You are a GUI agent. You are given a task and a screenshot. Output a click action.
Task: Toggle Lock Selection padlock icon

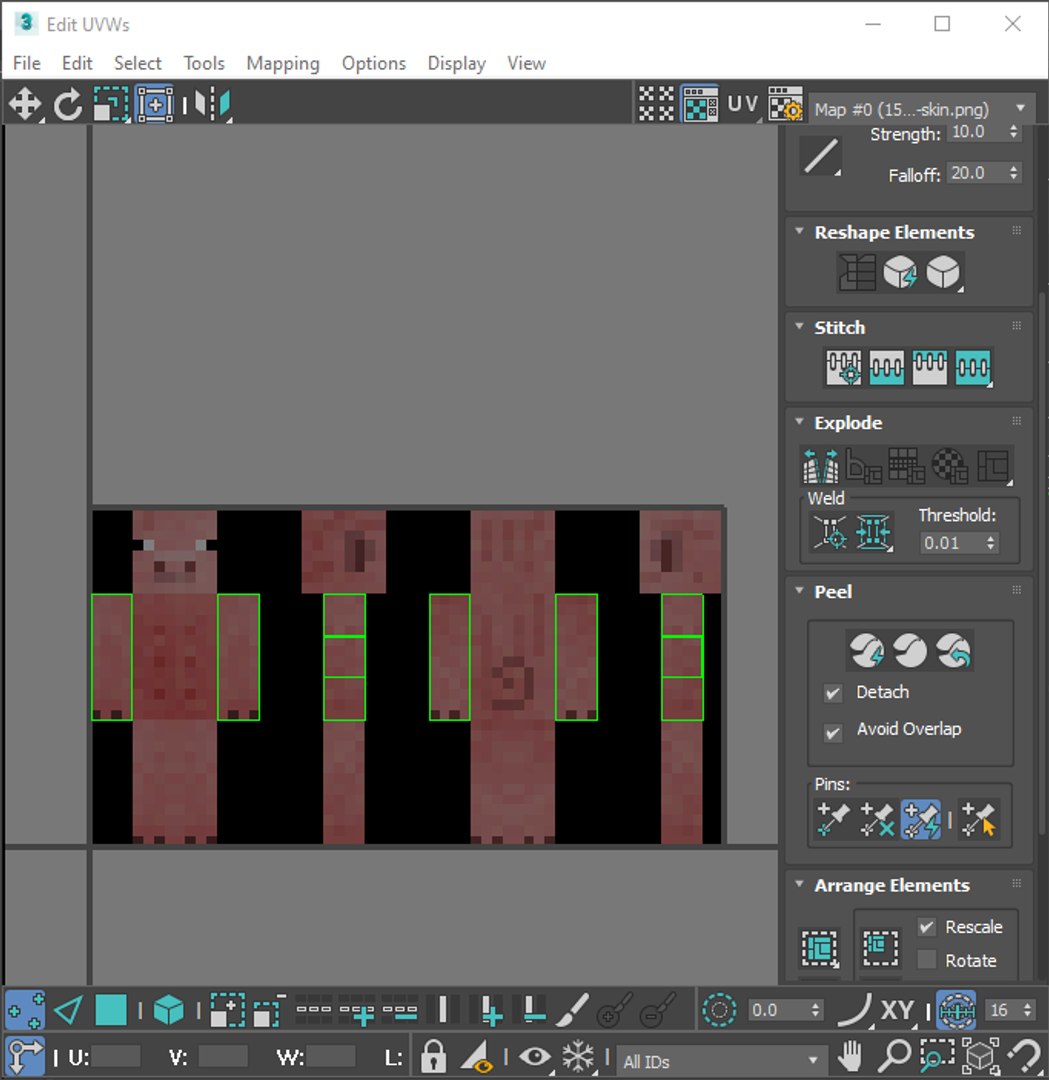click(433, 1055)
